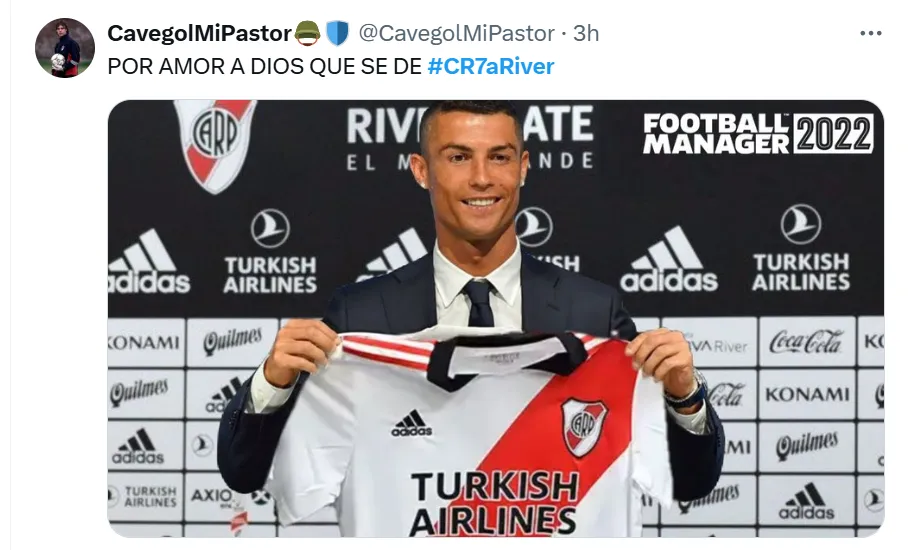909x550 pixels.
Task: Open the three-dot more options menu
Action: pyautogui.click(x=871, y=34)
